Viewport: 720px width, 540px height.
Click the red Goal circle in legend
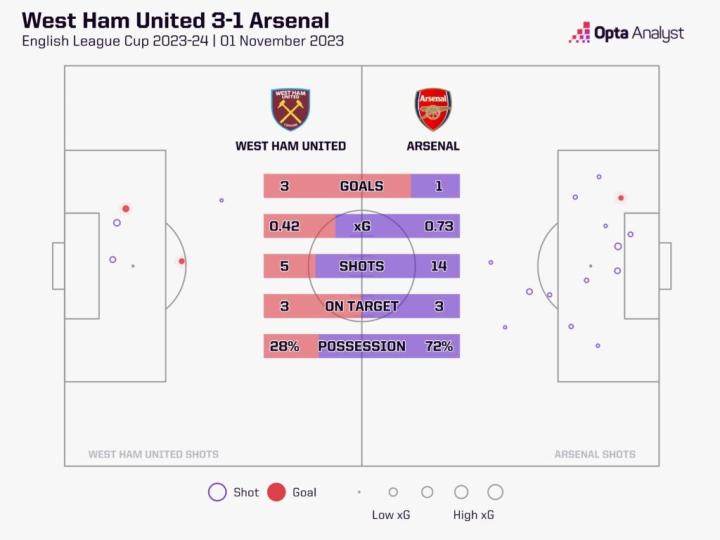[277, 492]
